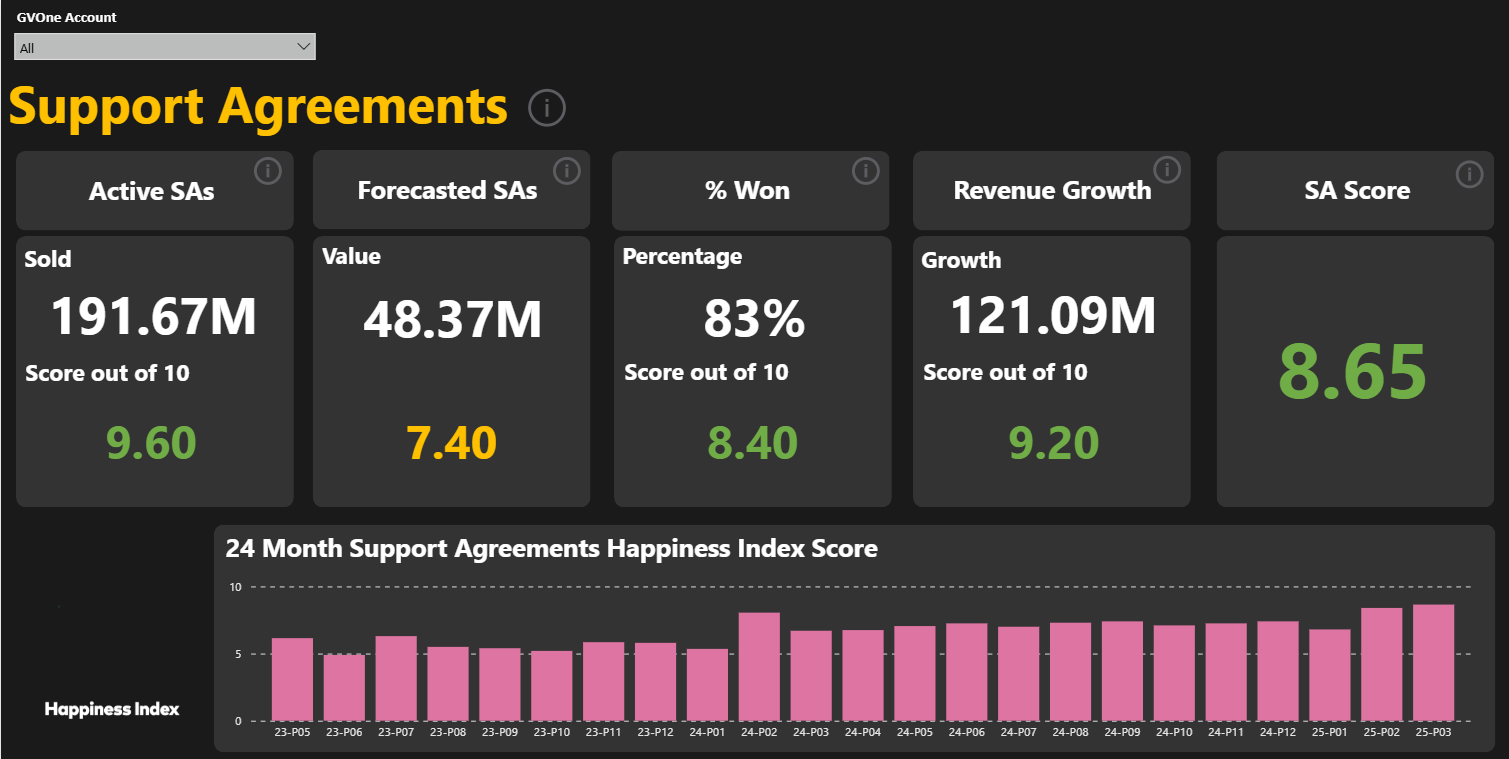The width and height of the screenshot is (1509, 759).
Task: Click the info icon on Active SAs card
Action: point(268,172)
